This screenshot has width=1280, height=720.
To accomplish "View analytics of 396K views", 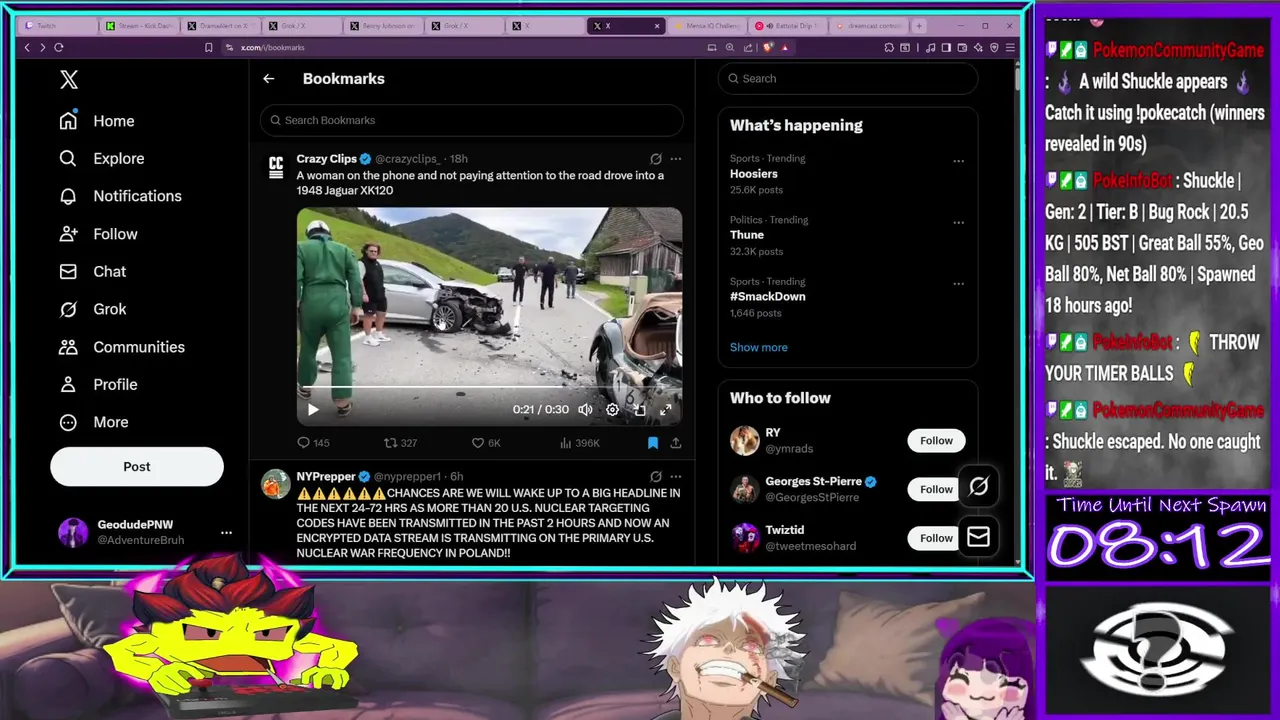I will coord(579,443).
